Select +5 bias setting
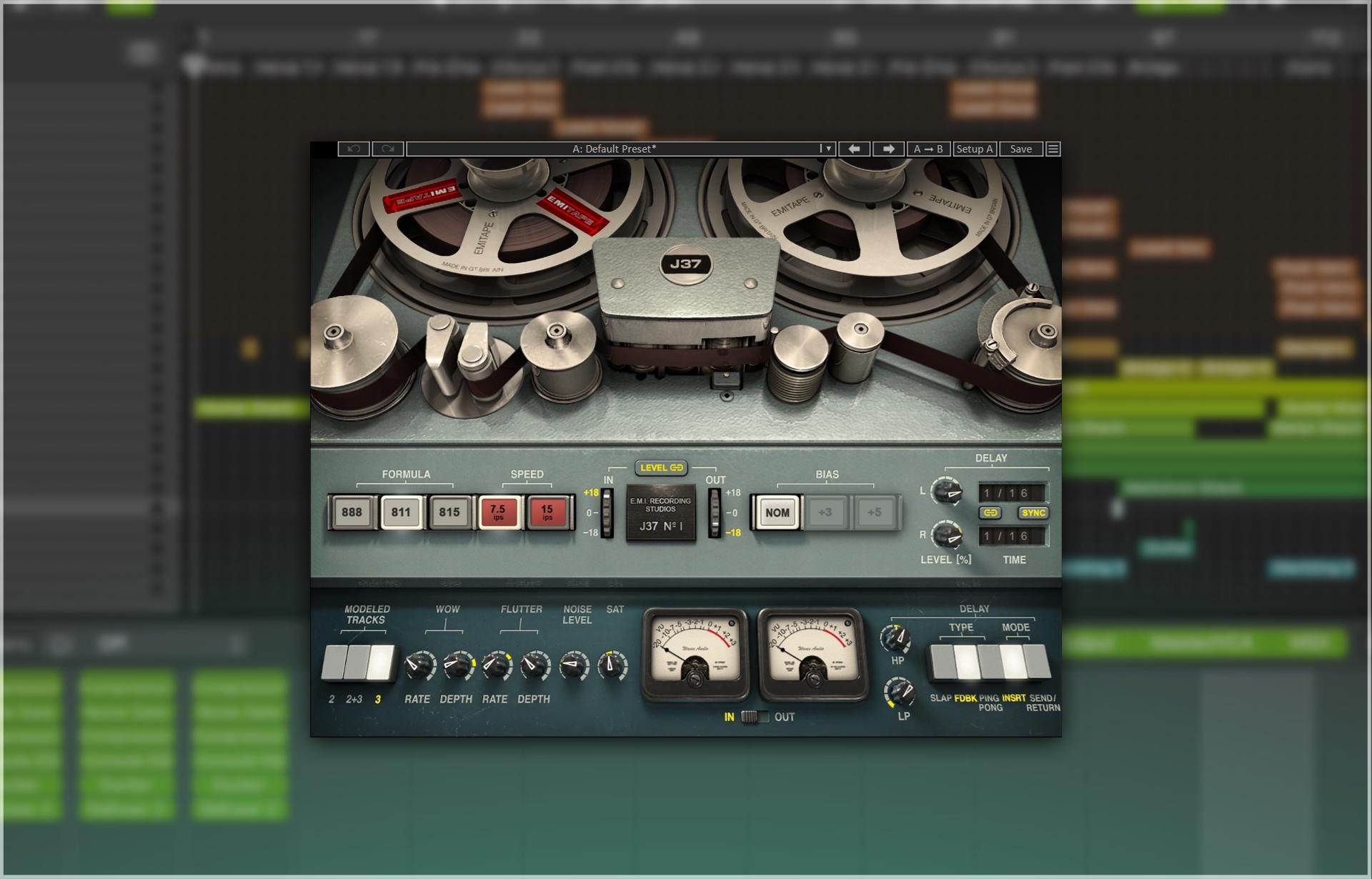This screenshot has width=1372, height=879. (875, 512)
